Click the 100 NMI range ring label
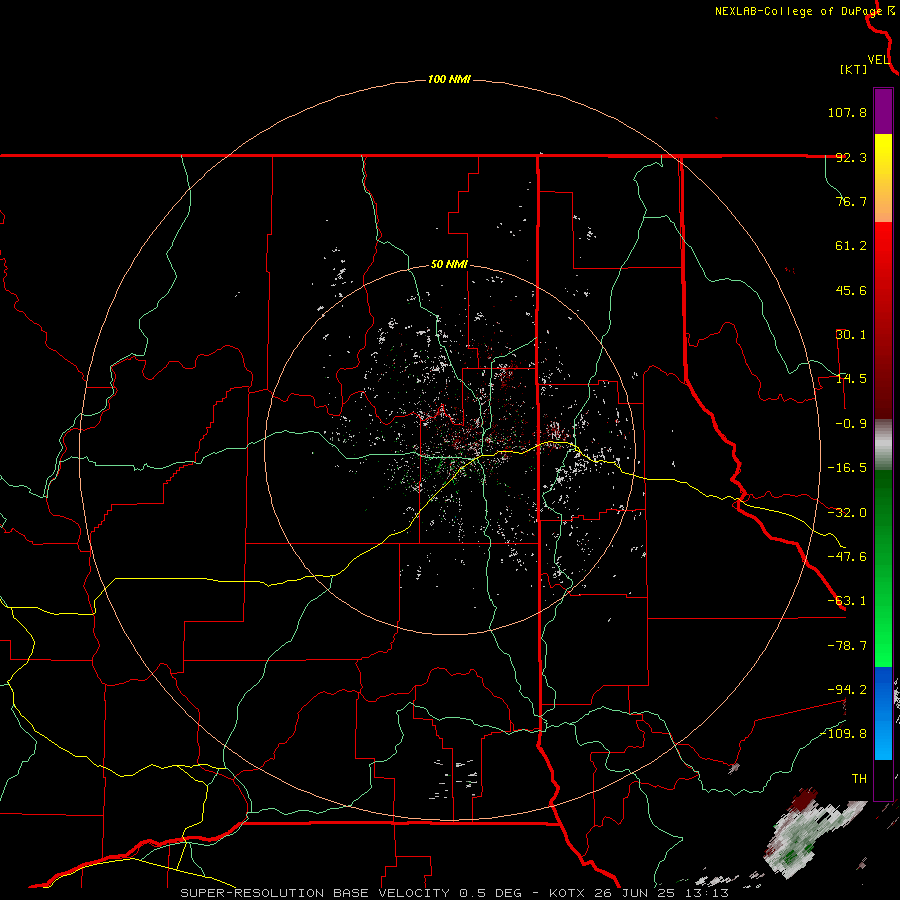Image resolution: width=900 pixels, height=900 pixels. pos(449,79)
